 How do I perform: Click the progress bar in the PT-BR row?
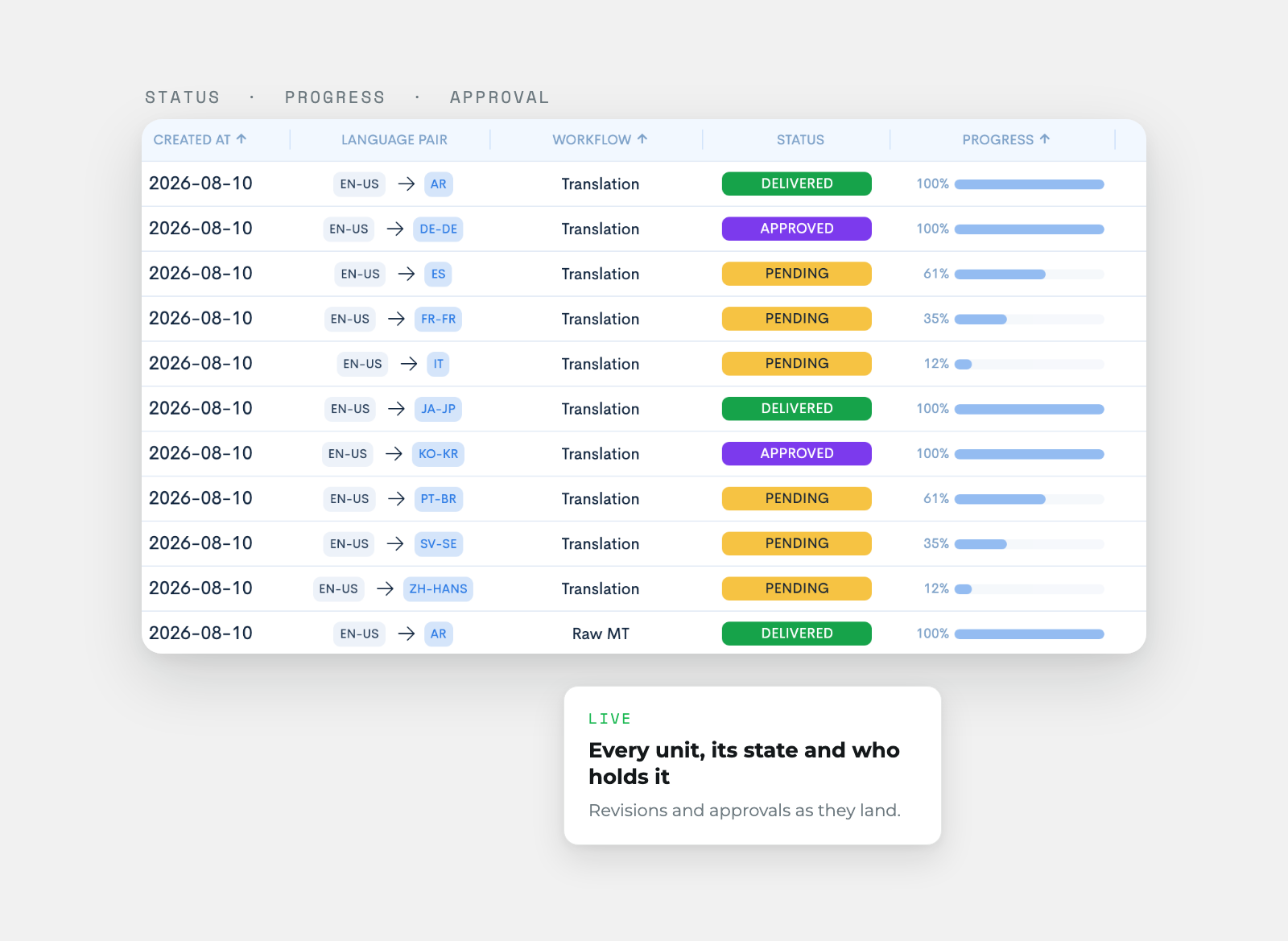[1029, 499]
